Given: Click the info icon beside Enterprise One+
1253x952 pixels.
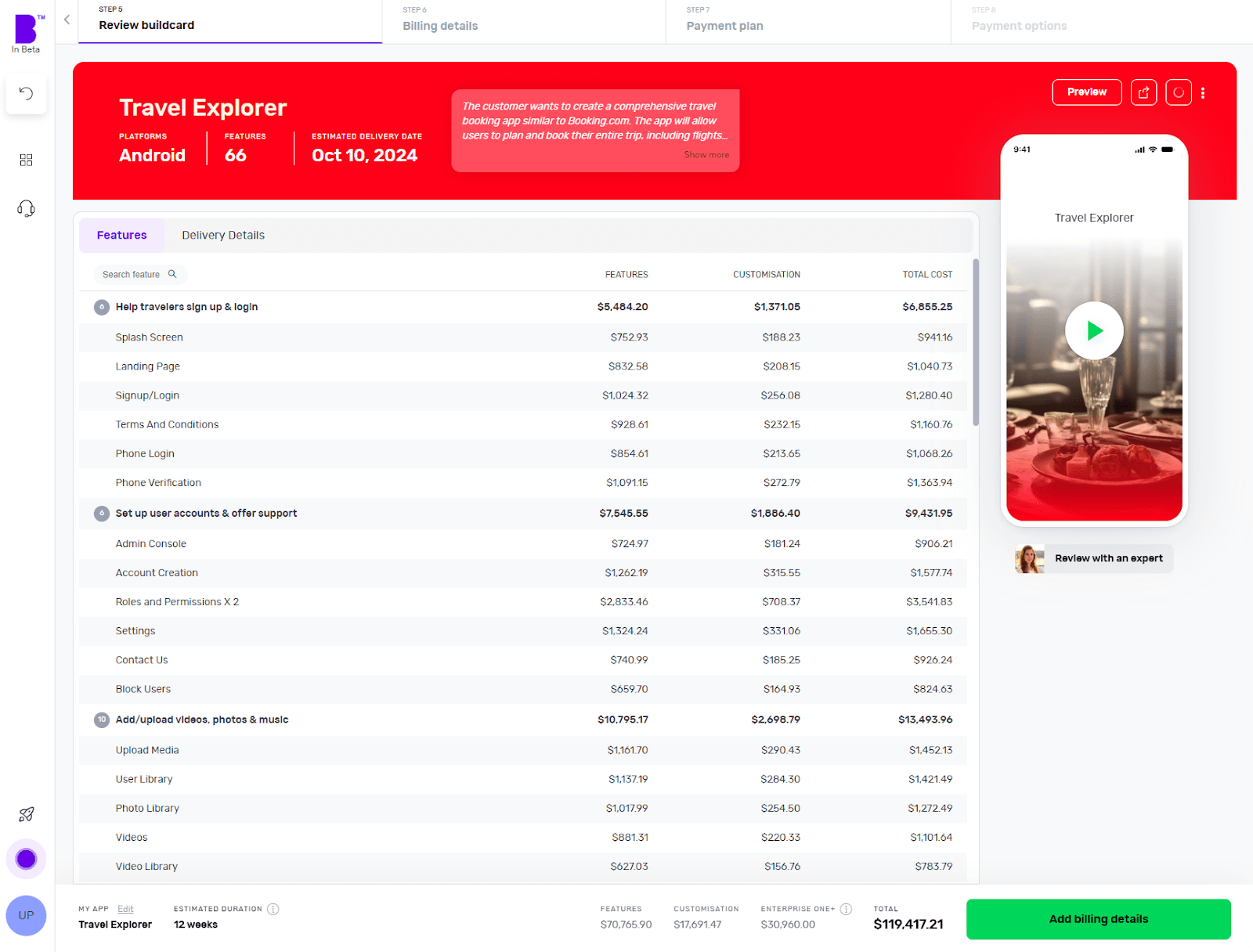Looking at the screenshot, I should click(x=846, y=909).
